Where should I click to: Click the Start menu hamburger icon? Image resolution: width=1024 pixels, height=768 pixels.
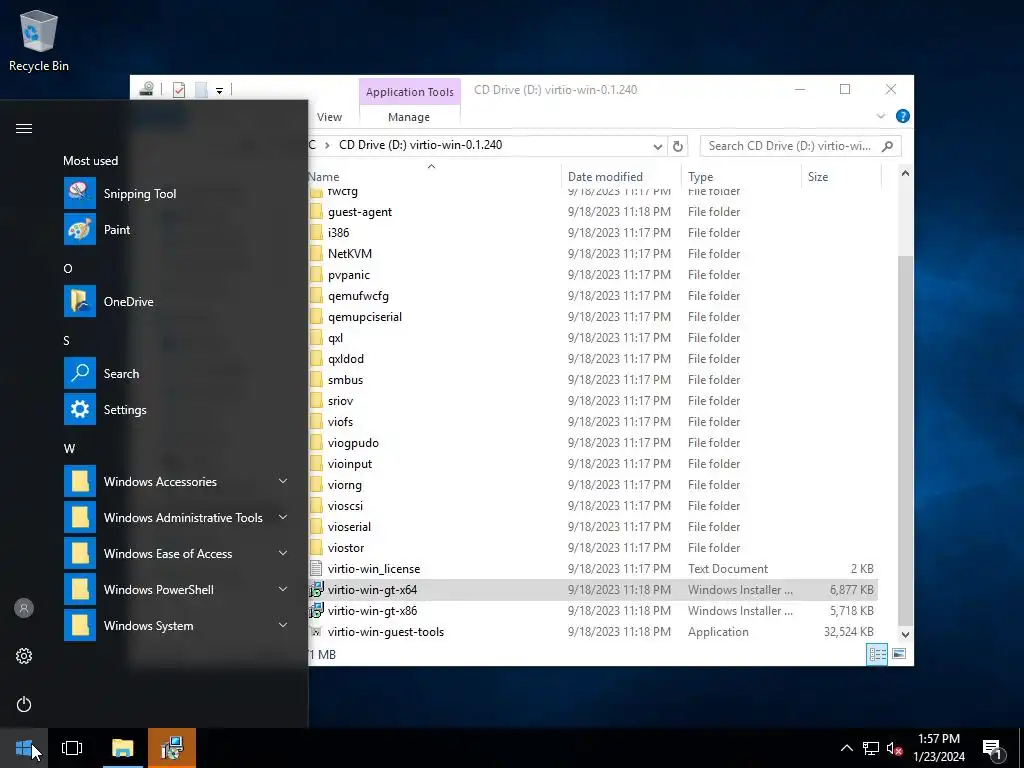point(24,128)
